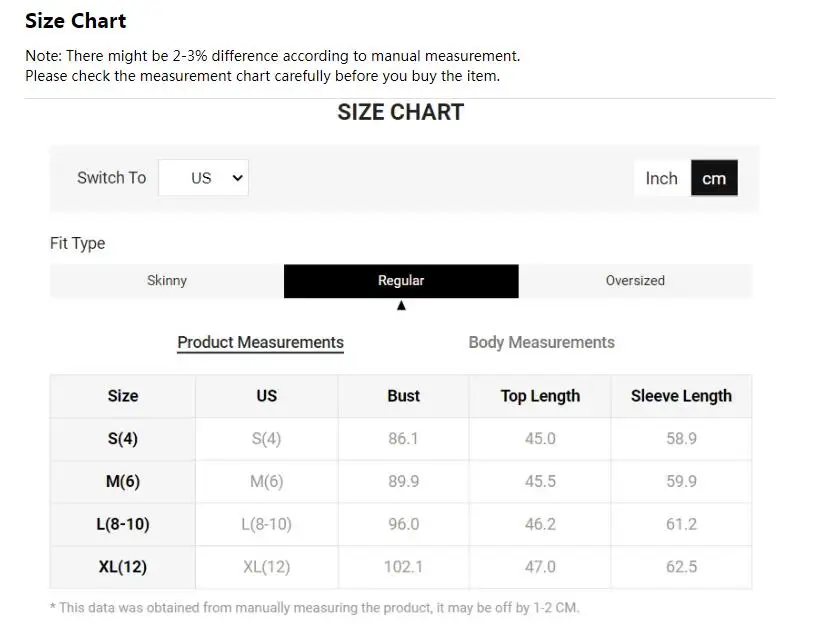The width and height of the screenshot is (813, 623).
Task: Click the 102.1 bust value for XL
Action: point(403,567)
